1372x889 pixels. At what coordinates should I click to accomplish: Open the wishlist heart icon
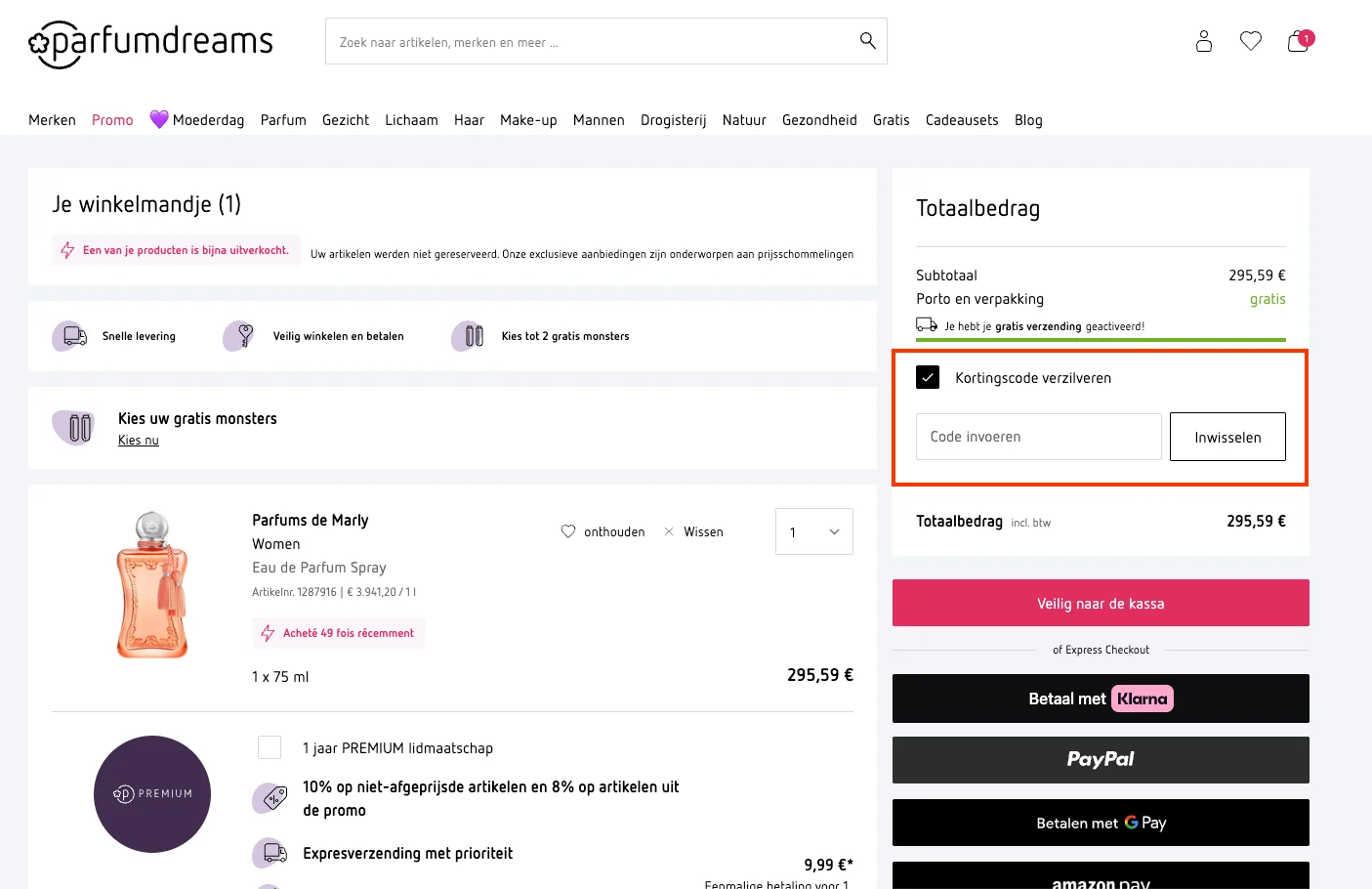1251,41
